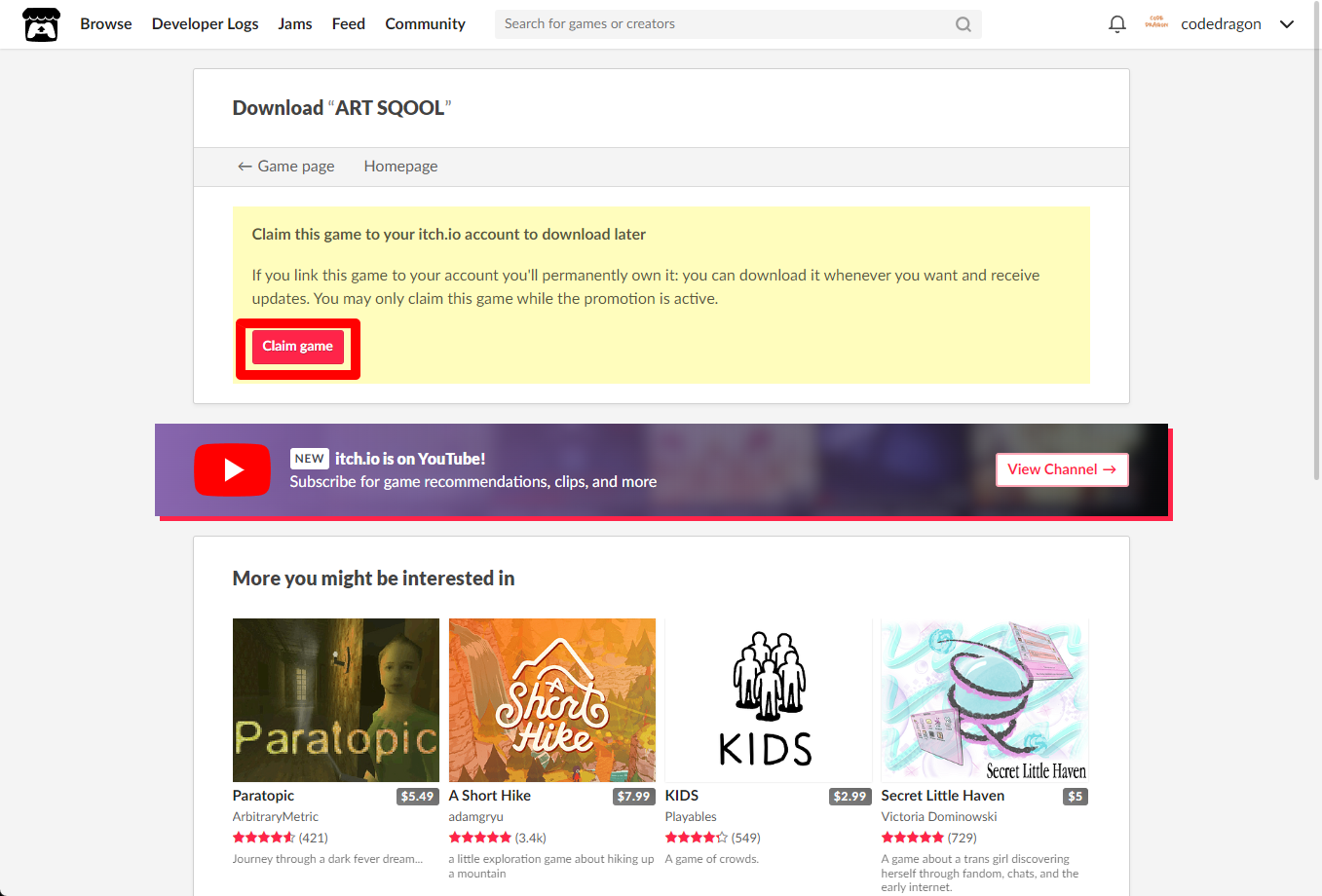The height and width of the screenshot is (896, 1322).
Task: Click 'itch.io is on YouTube!' headline
Action: (x=410, y=459)
